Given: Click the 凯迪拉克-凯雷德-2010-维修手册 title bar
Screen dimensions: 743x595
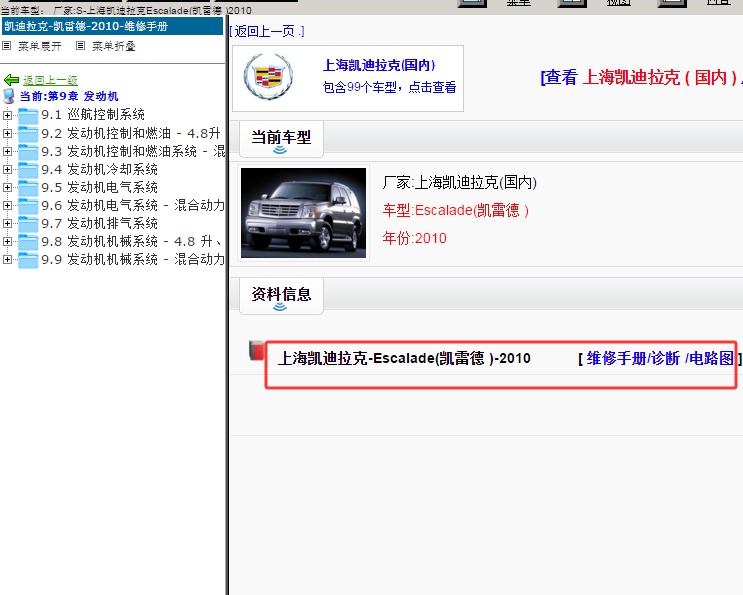Looking at the screenshot, I should (x=112, y=26).
